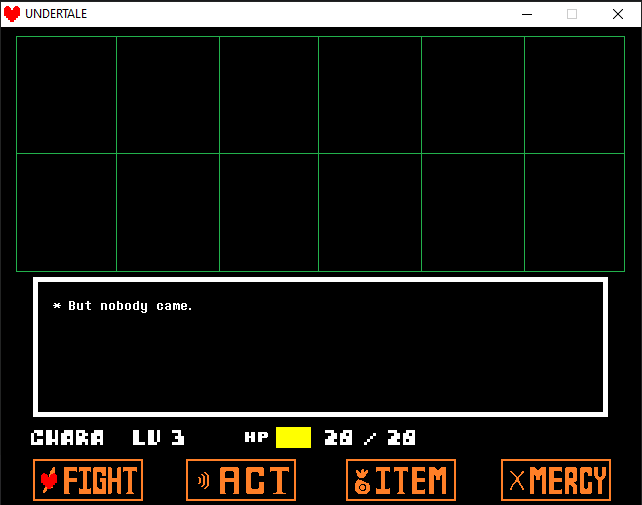Click the X icon in MERCY
642x505 pixels.
click(517, 480)
